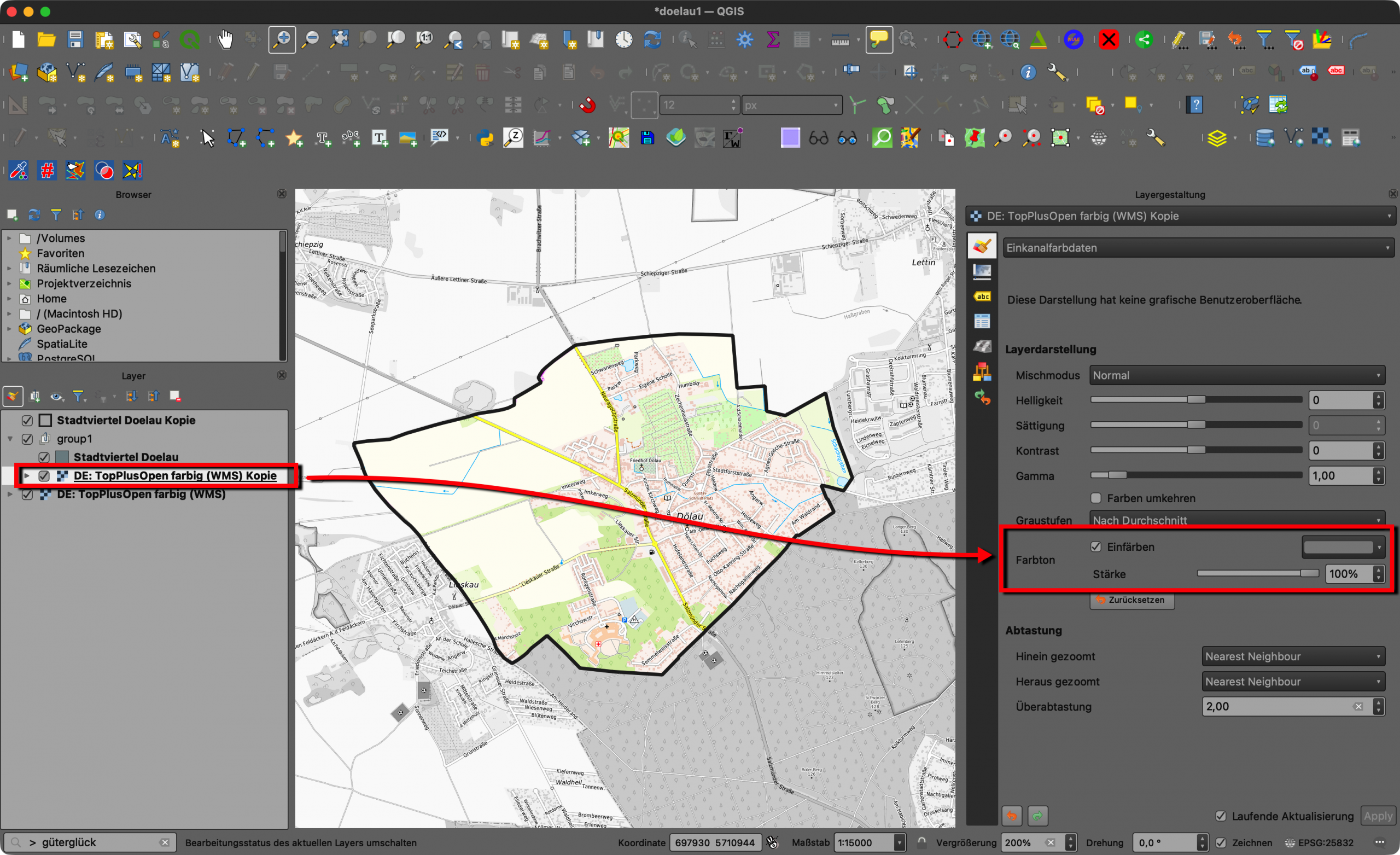Activate the Zoom Out magnifier tool
Image resolution: width=1400 pixels, height=855 pixels.
[x=311, y=40]
